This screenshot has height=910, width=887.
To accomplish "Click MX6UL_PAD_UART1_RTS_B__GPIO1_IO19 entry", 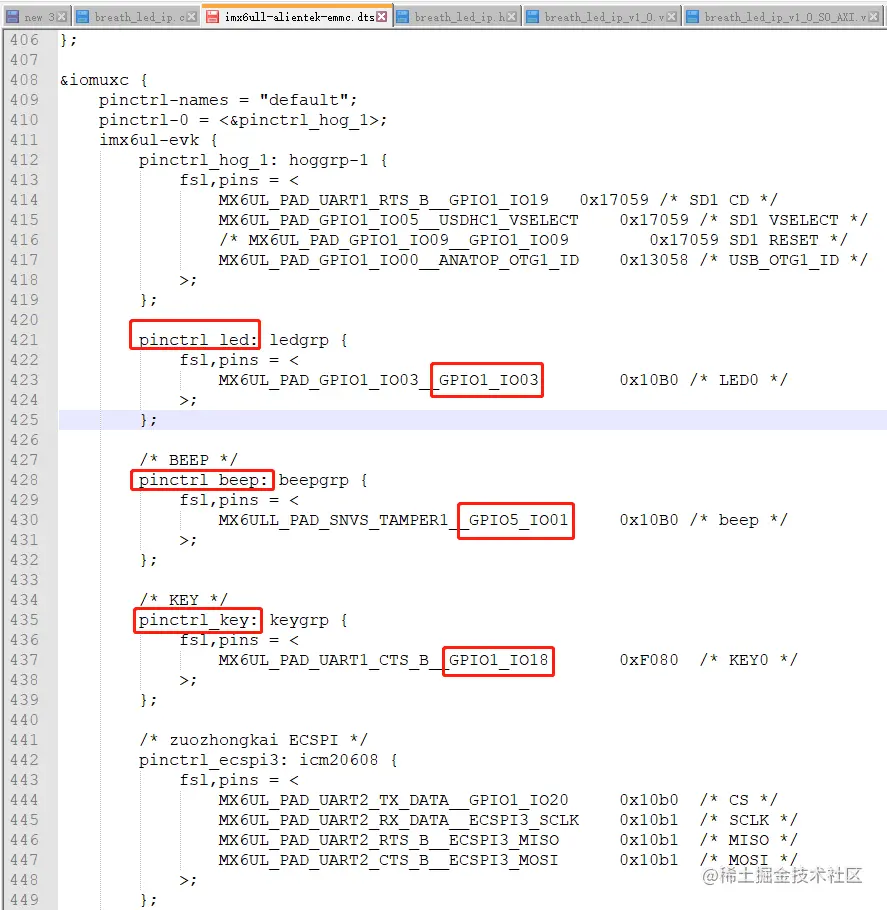I will coord(384,200).
